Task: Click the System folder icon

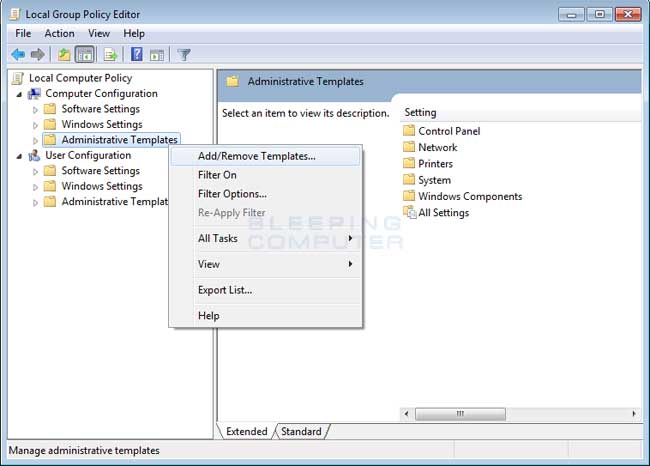Action: 409,180
